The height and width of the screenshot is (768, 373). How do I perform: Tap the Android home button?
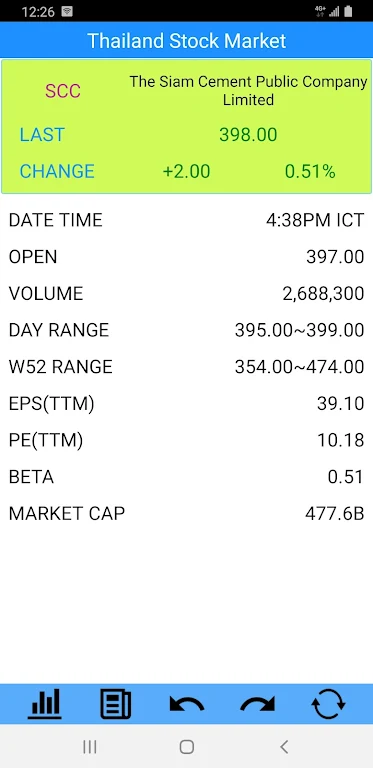click(186, 746)
